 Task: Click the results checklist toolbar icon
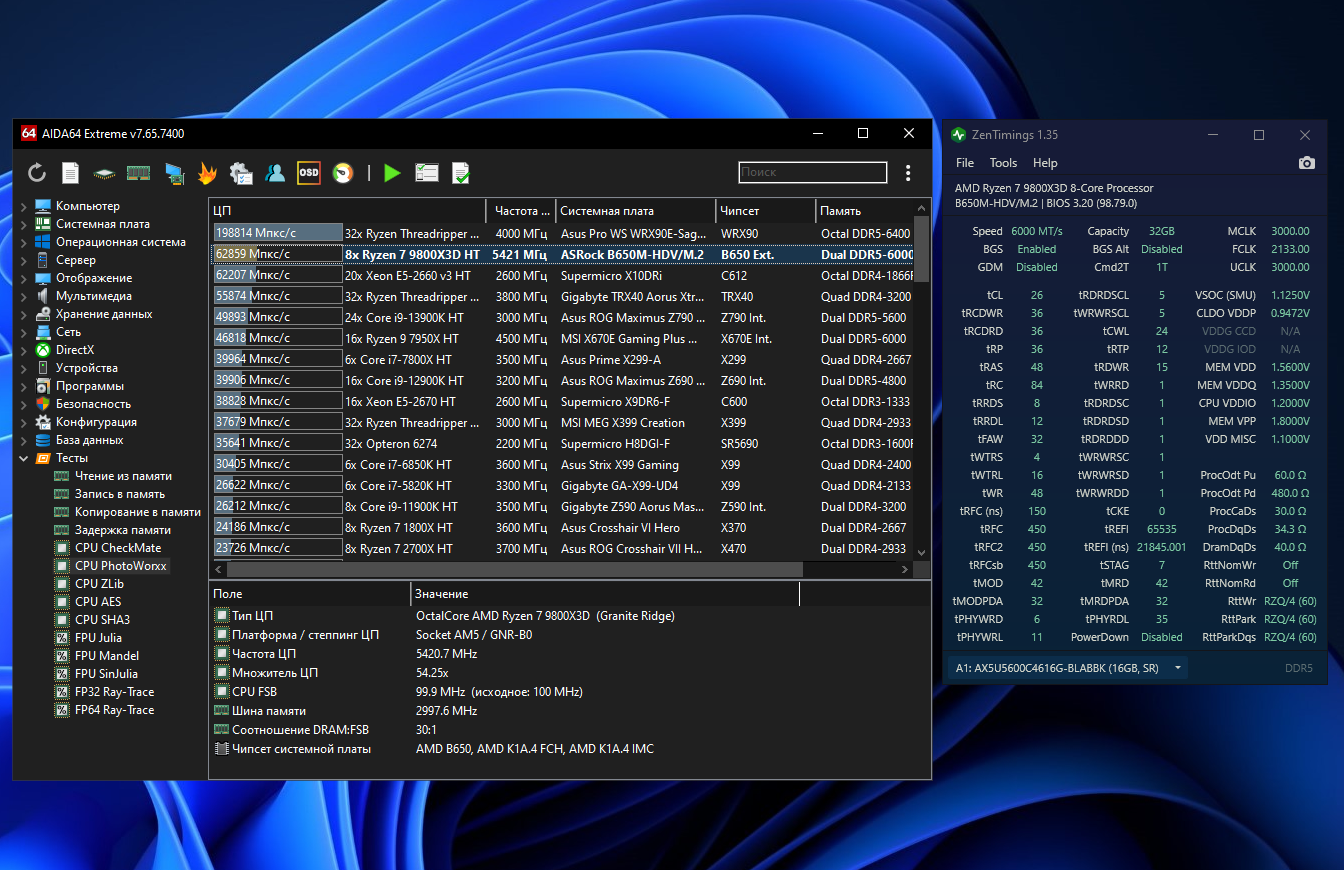[427, 173]
